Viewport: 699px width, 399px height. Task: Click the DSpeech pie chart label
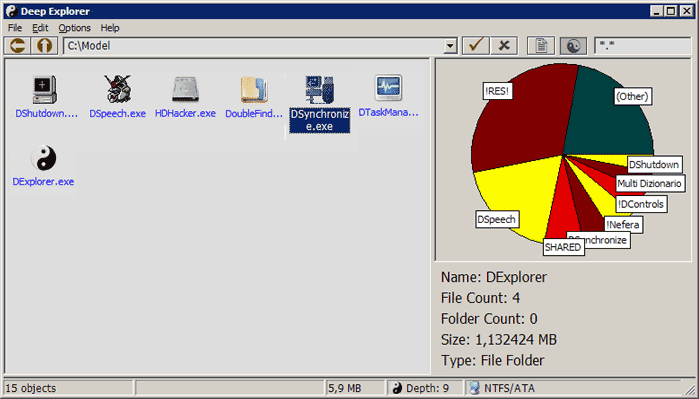(x=497, y=219)
